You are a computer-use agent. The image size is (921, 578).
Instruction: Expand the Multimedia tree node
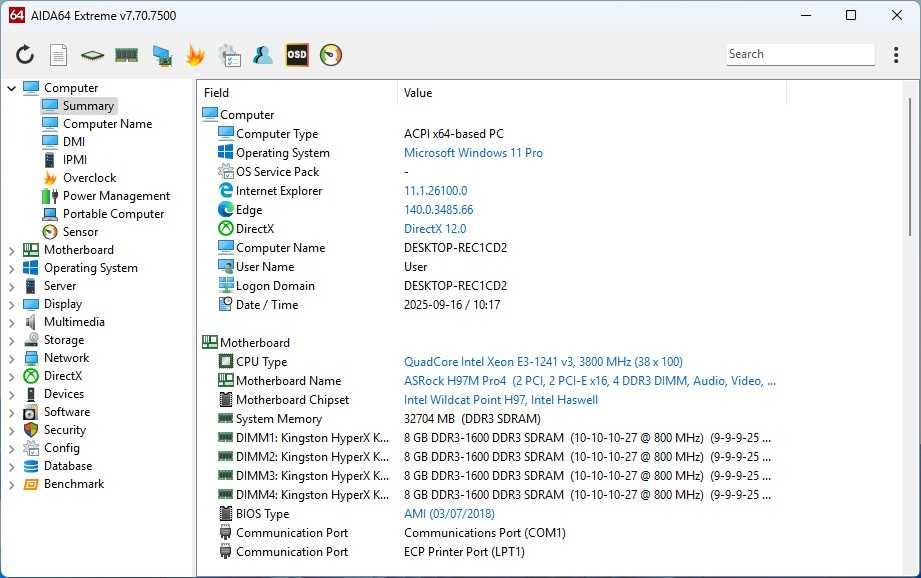(x=11, y=323)
